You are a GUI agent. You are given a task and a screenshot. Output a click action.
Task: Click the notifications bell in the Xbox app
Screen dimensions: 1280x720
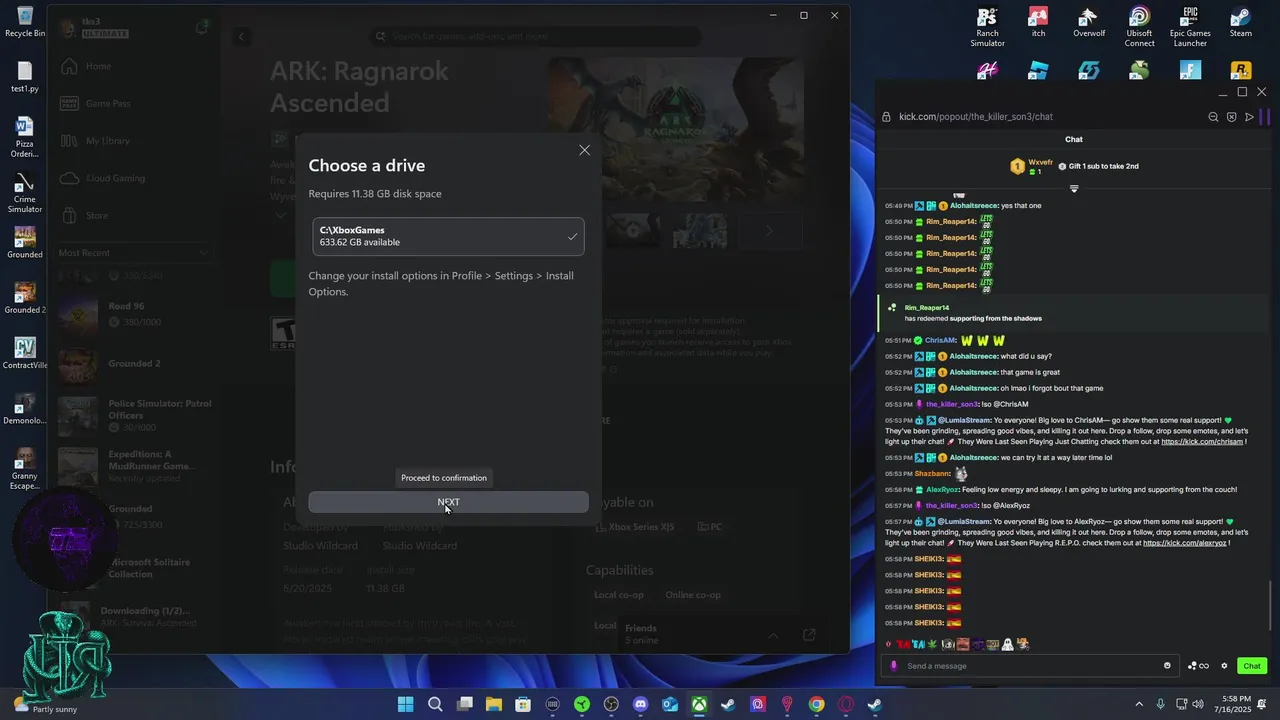pyautogui.click(x=202, y=28)
